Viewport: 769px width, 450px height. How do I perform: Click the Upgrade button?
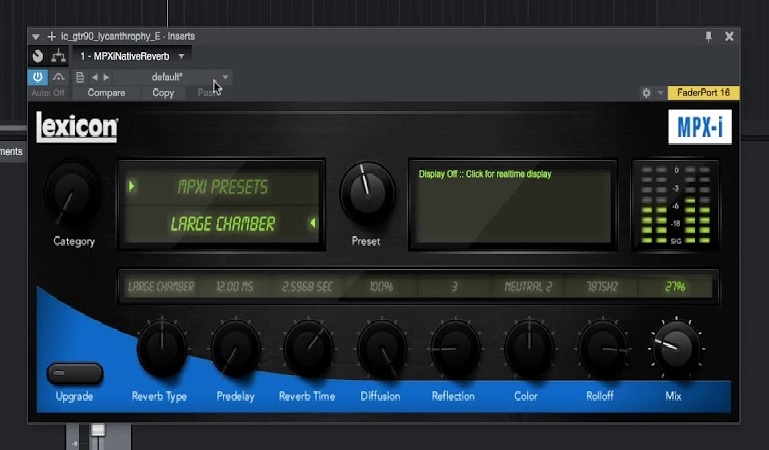(75, 374)
